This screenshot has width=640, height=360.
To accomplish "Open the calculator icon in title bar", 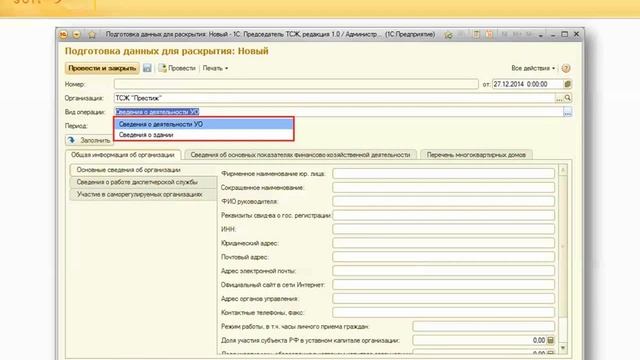I will [476, 35].
